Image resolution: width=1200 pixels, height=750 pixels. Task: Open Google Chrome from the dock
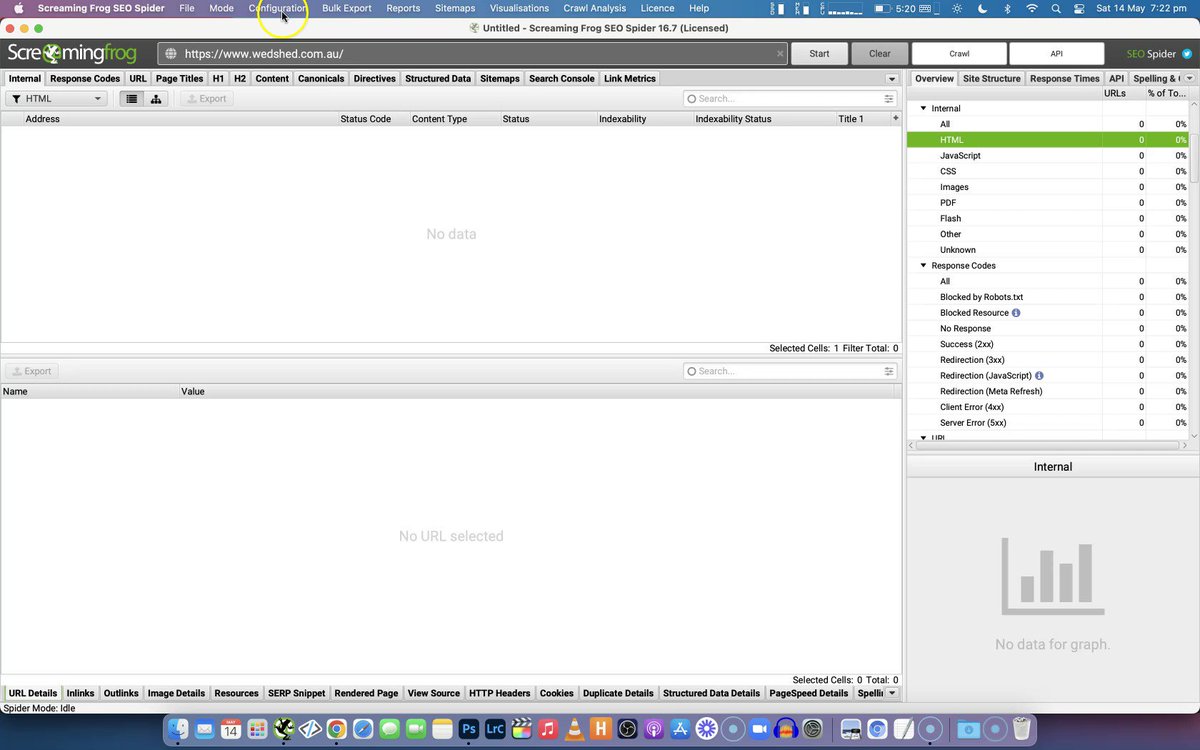337,729
